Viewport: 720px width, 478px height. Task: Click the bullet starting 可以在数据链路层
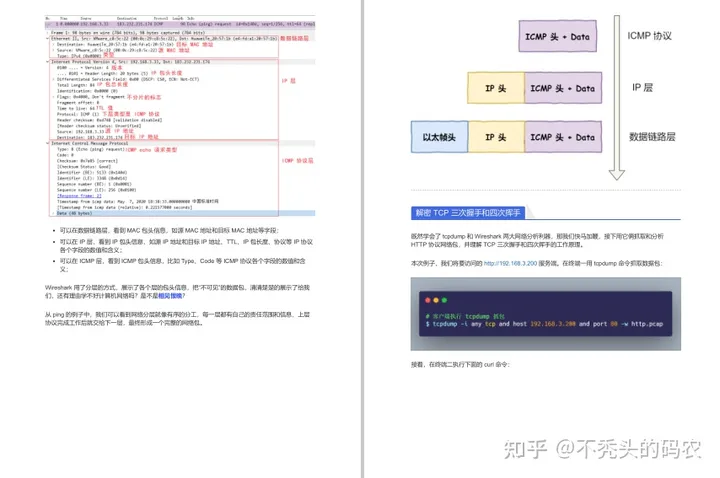tap(169, 231)
